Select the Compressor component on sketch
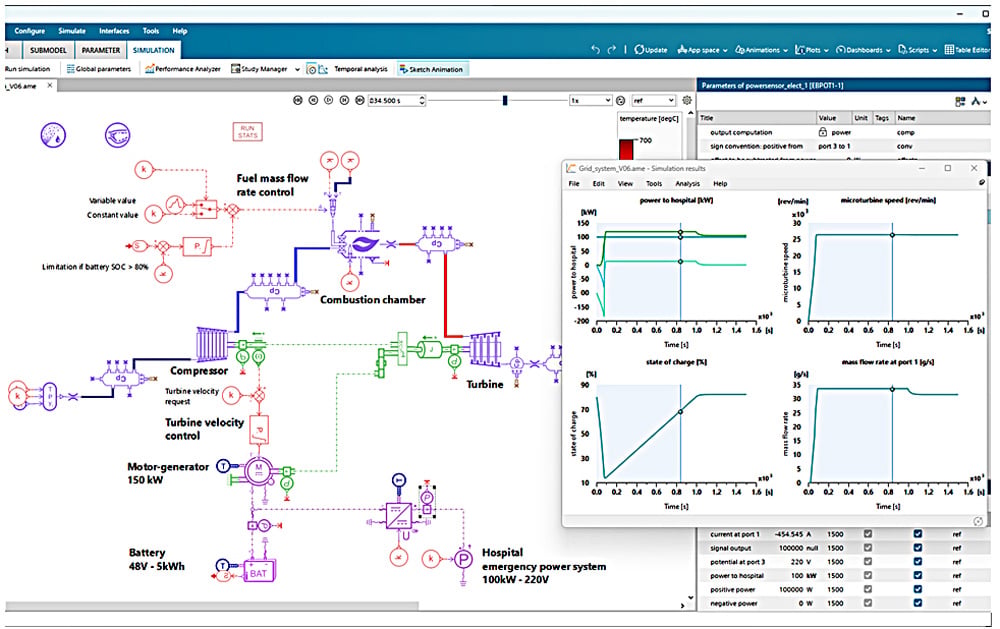The image size is (1000, 629). 211,344
